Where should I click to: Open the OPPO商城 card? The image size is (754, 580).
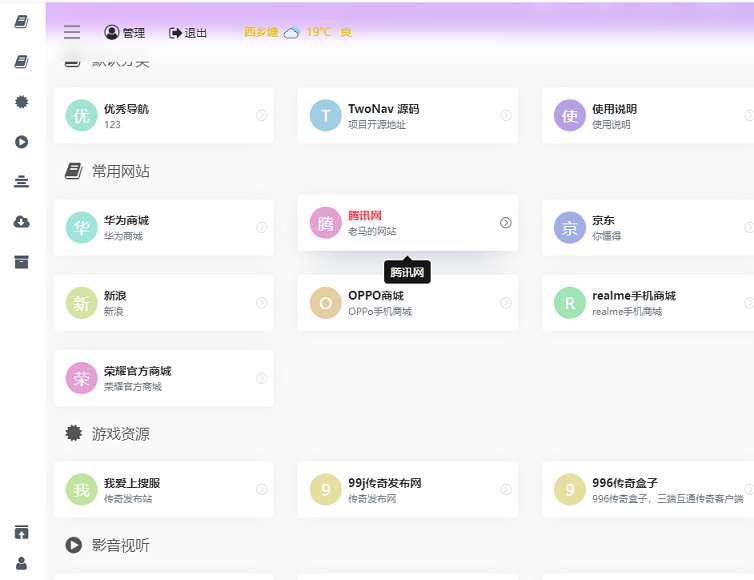[408, 303]
